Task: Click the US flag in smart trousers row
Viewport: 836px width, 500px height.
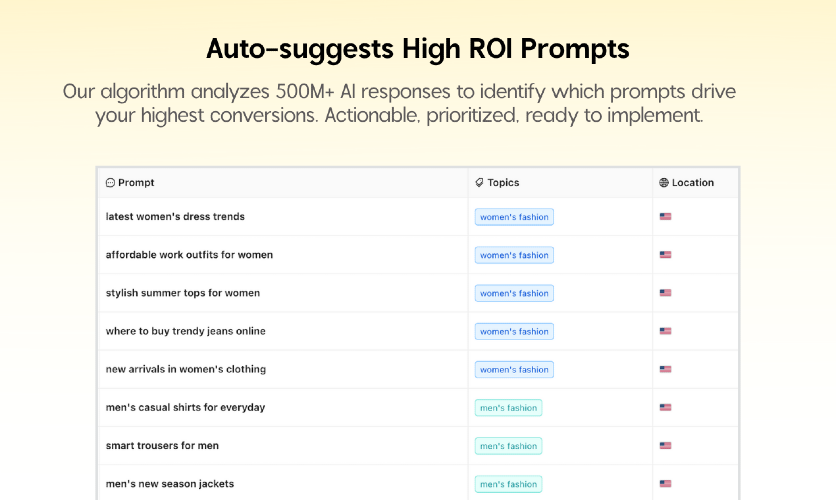Action: point(665,446)
